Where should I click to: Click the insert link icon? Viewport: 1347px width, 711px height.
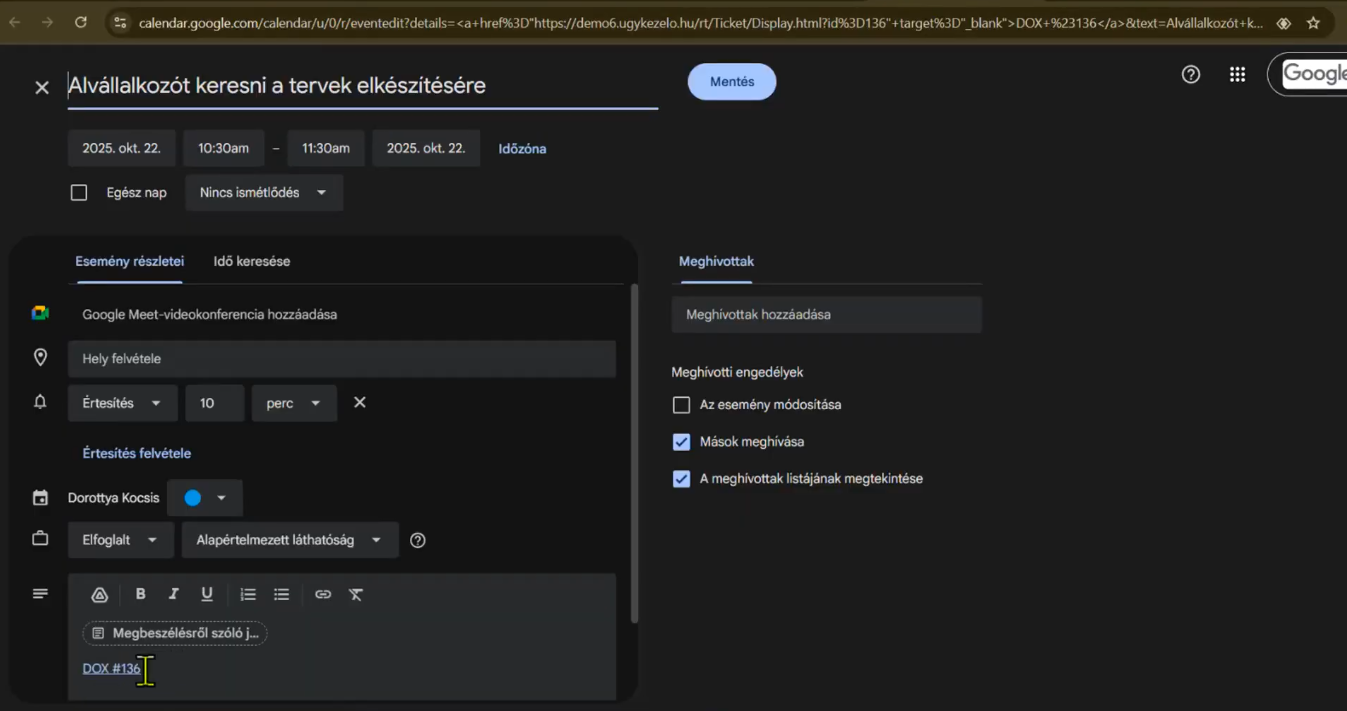[323, 594]
